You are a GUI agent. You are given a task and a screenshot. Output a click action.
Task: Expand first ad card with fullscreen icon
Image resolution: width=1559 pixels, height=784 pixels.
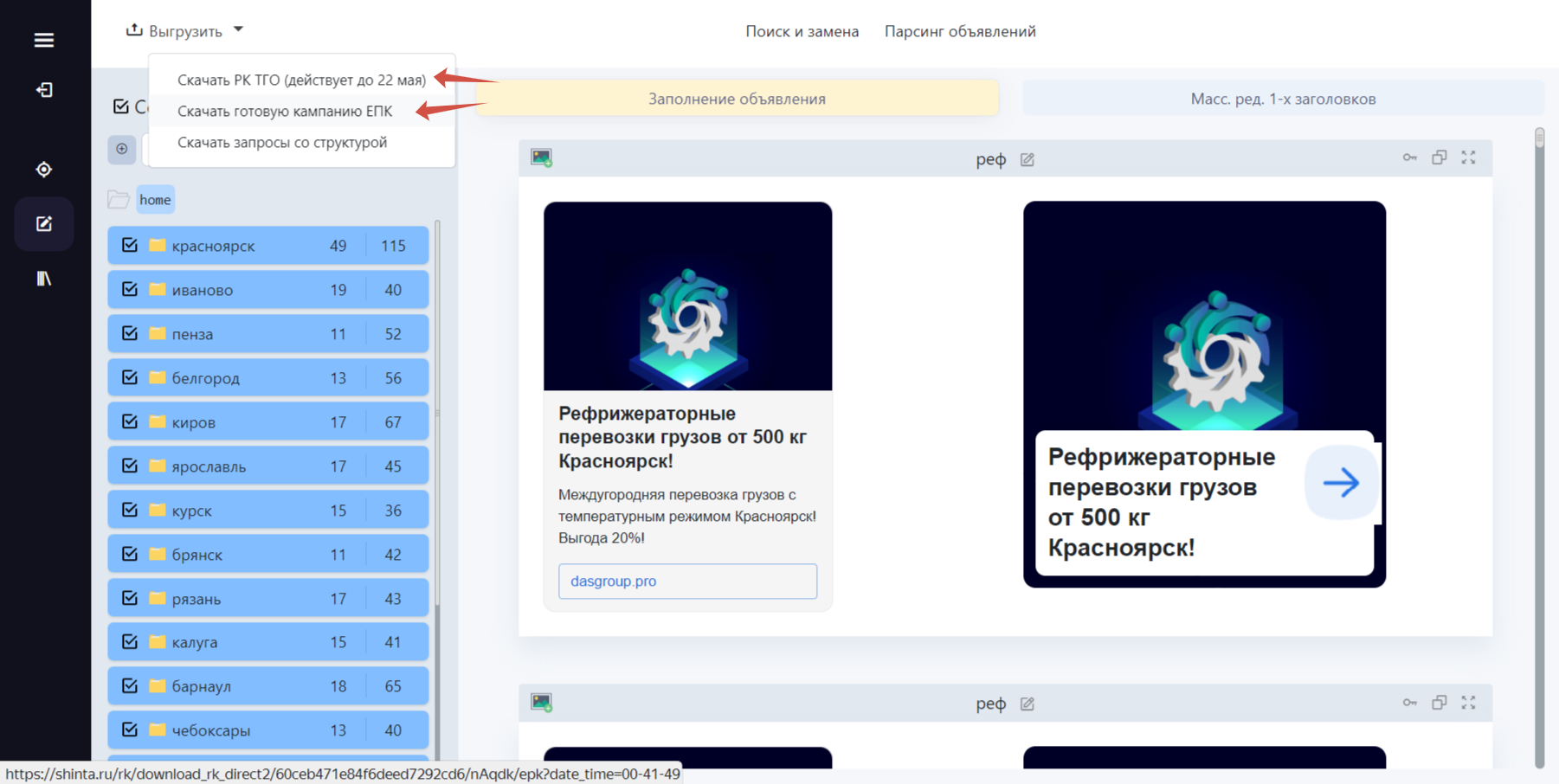tap(1469, 157)
